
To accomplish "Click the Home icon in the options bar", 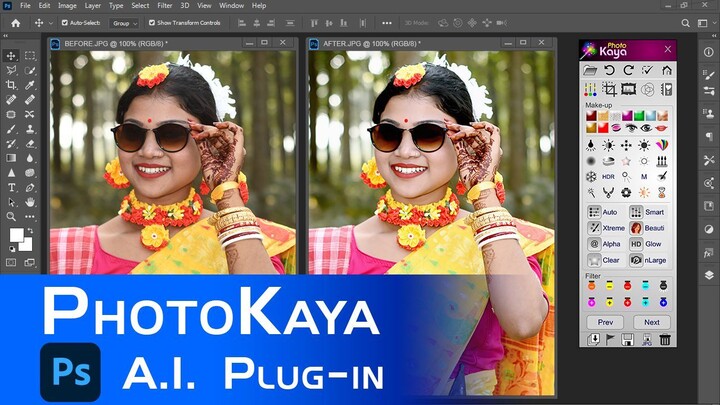I will (x=16, y=23).
